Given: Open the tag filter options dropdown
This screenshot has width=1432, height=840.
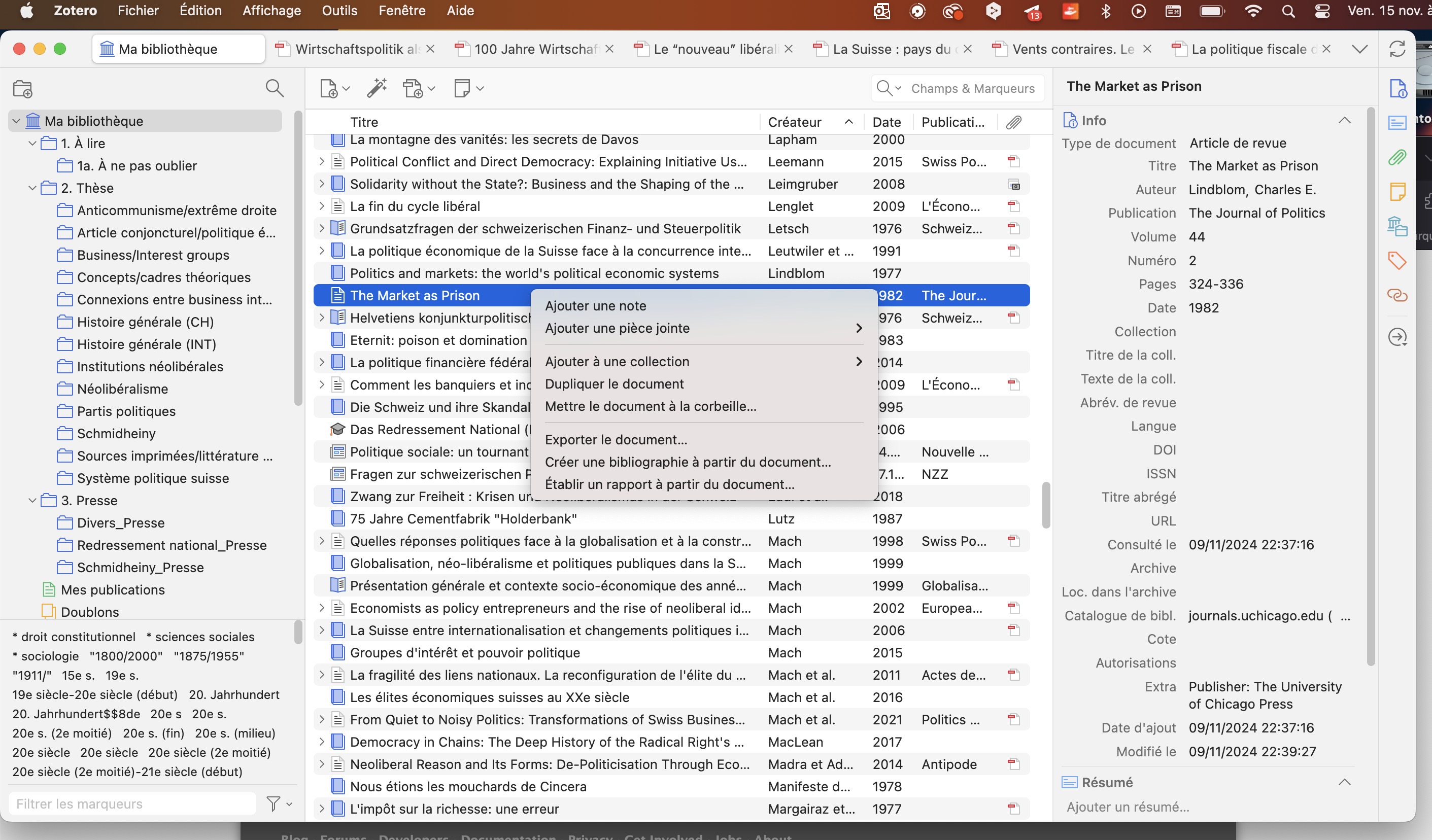Looking at the screenshot, I should pos(279,803).
